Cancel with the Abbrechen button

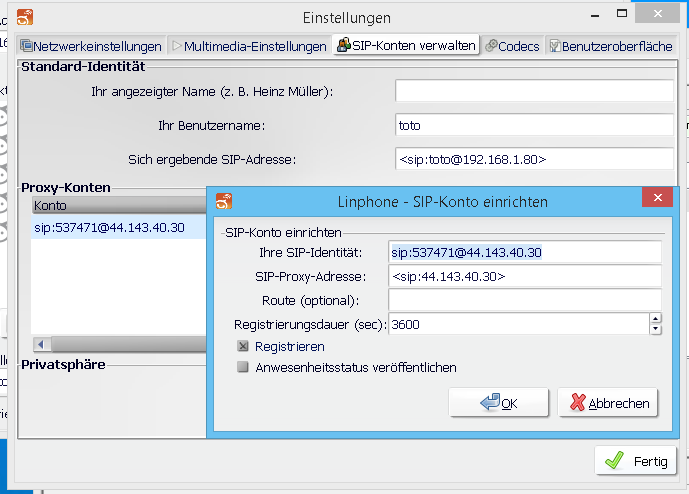click(608, 403)
